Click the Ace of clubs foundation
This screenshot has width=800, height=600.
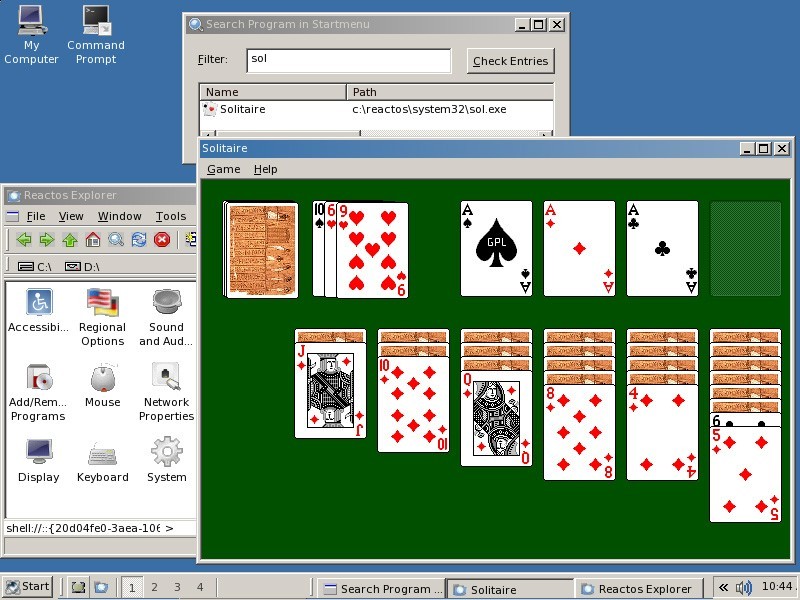(x=662, y=248)
